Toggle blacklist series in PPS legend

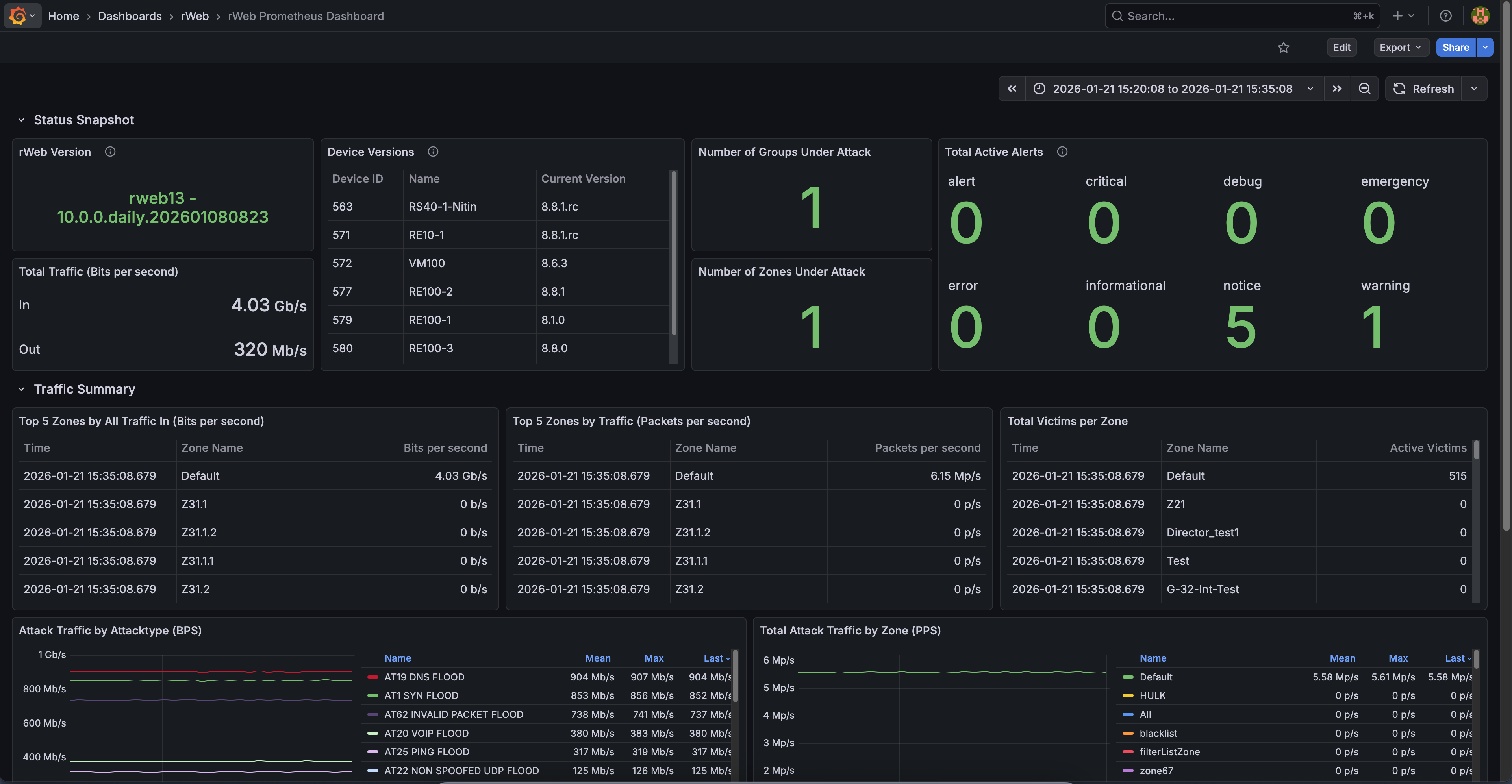(1158, 734)
